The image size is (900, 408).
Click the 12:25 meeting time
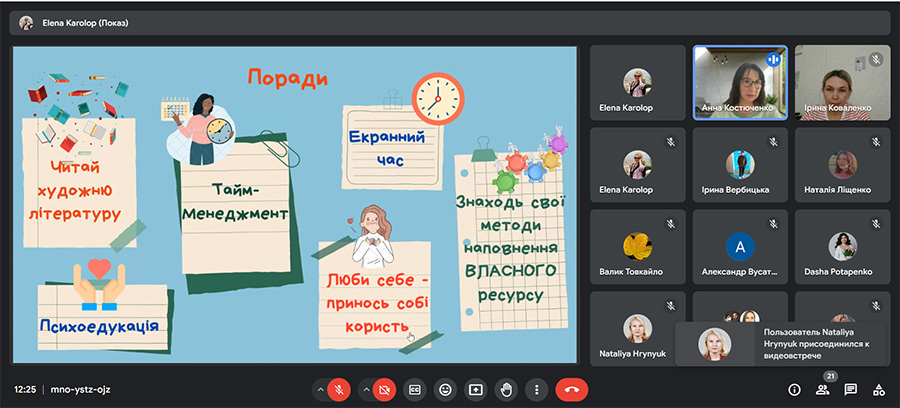[25, 390]
